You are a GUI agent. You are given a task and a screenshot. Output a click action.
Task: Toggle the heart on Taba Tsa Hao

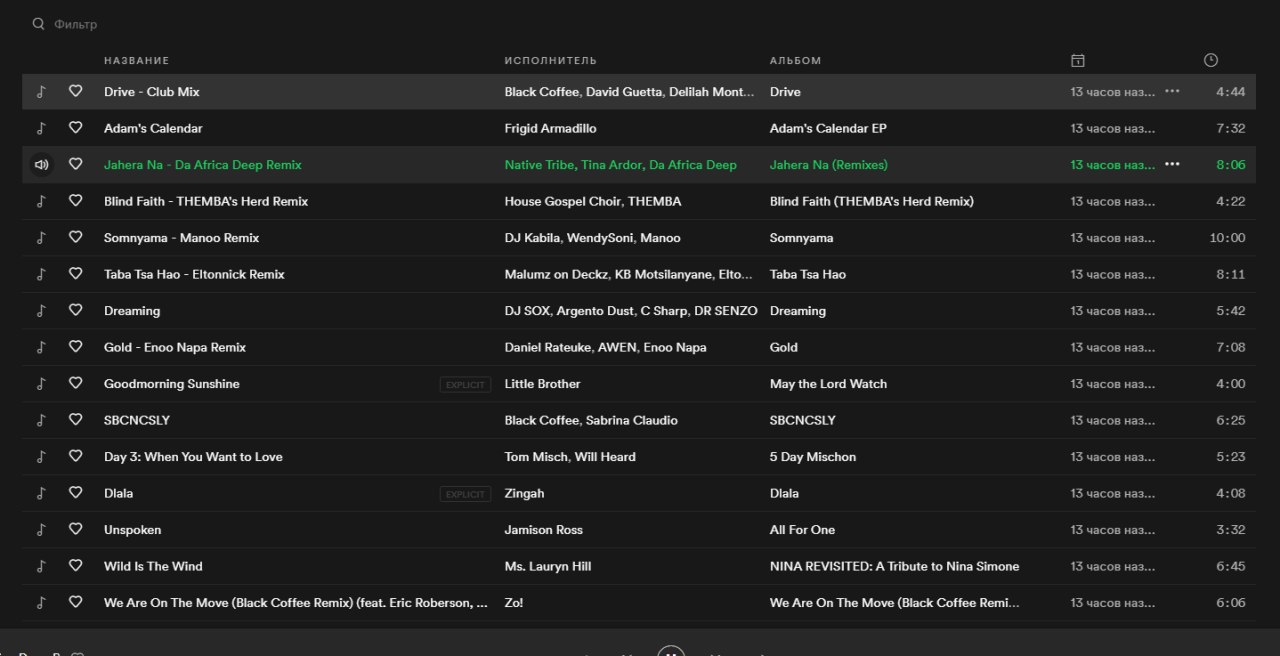[75, 273]
